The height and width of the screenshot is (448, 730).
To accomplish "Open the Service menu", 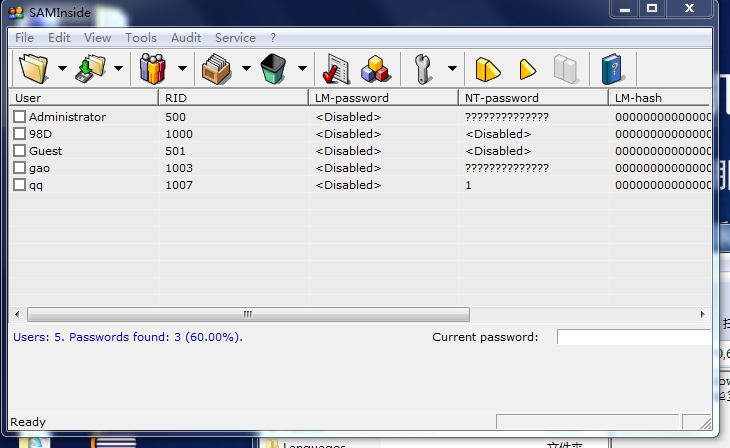I will click(x=235, y=38).
